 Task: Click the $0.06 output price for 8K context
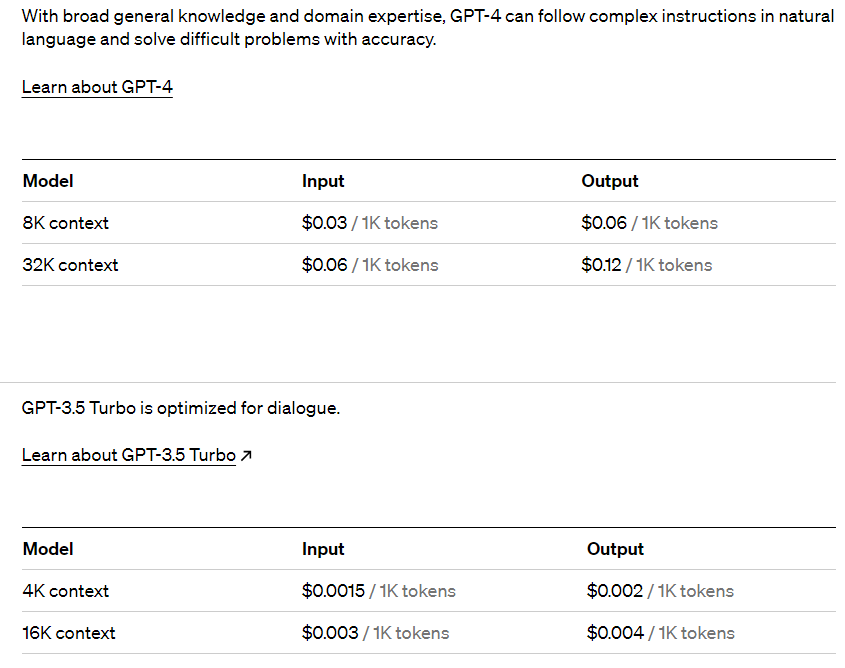pos(604,222)
